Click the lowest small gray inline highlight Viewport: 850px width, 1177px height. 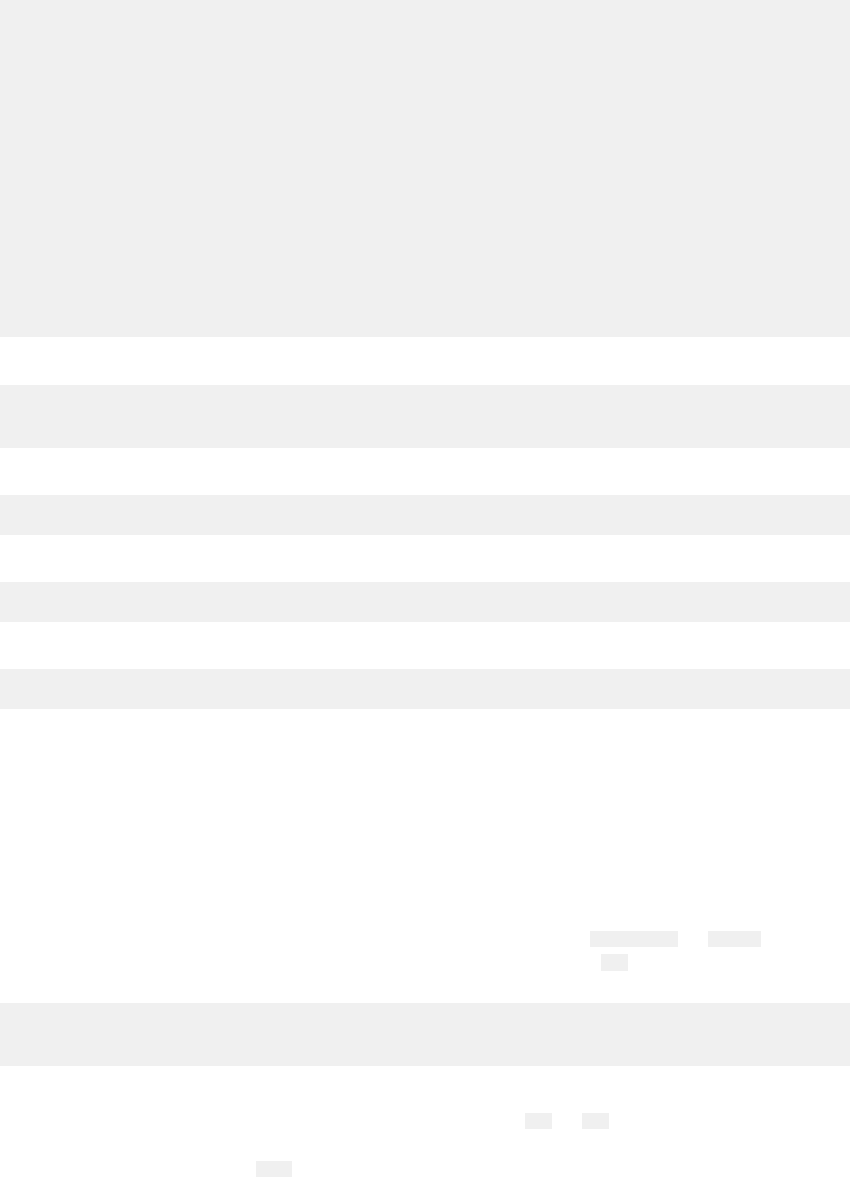(x=274, y=1168)
